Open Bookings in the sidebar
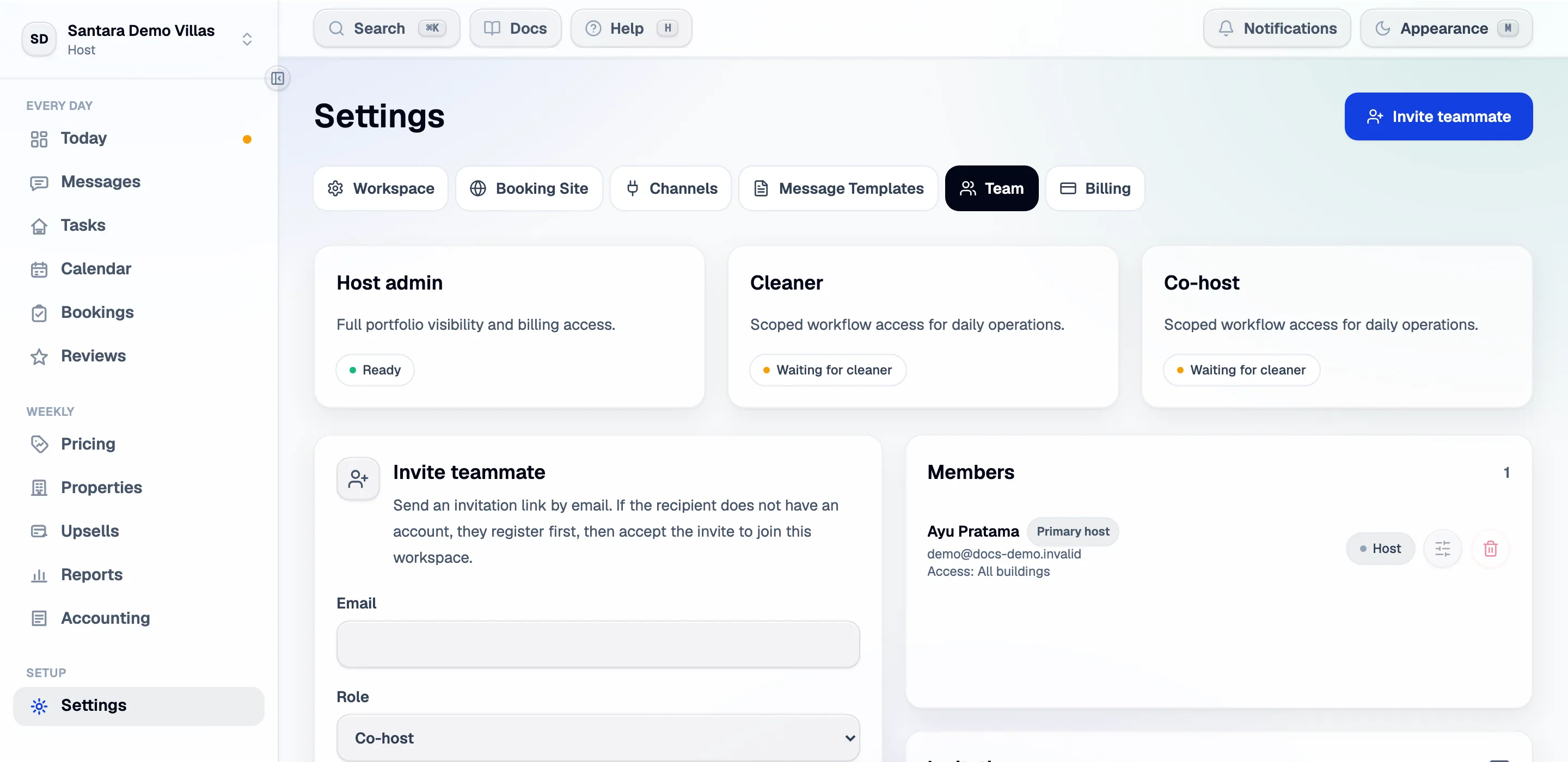Screen dimensions: 1568x762 click(x=139, y=312)
